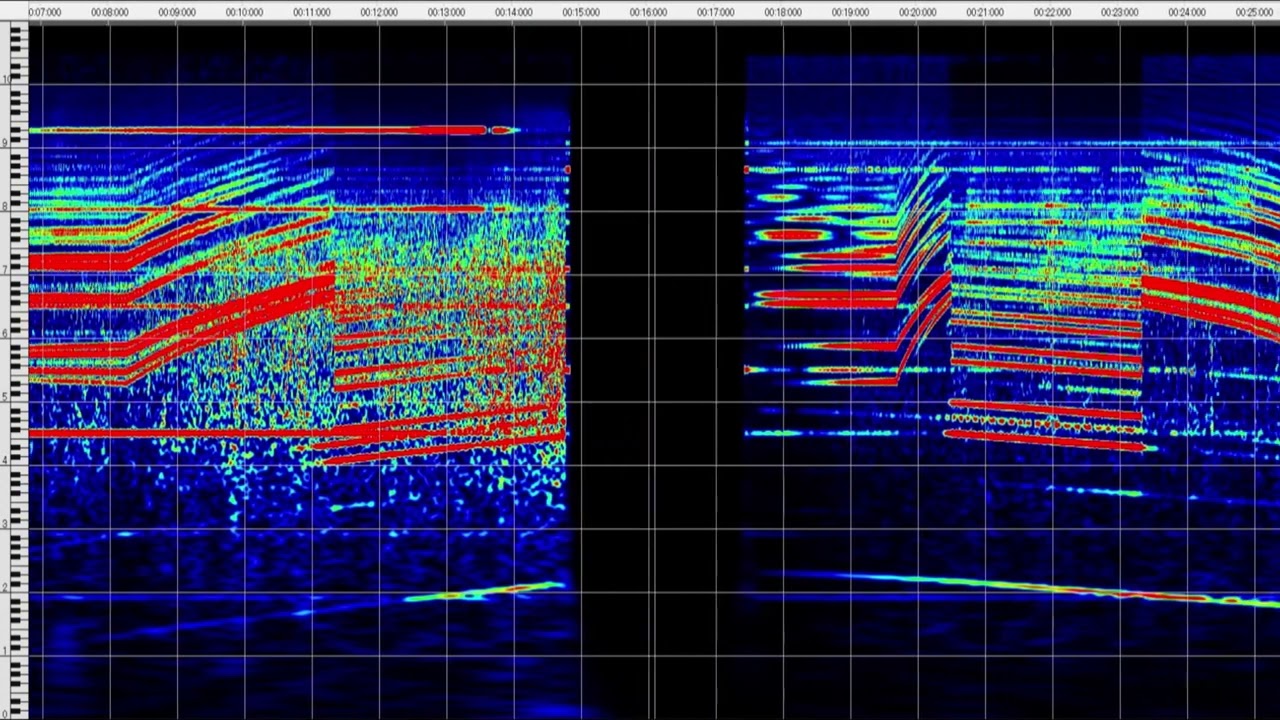Screen dimensions: 1280x720
Task: Select the 00:16:000 time ruler marker
Action: click(x=648, y=12)
